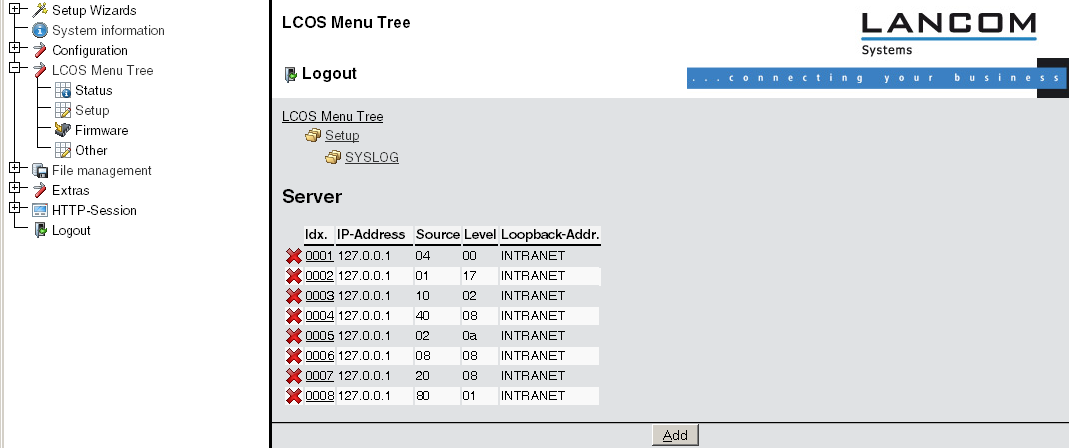The height and width of the screenshot is (448, 1069).
Task: Open server entry 0006 link
Action: (x=319, y=356)
